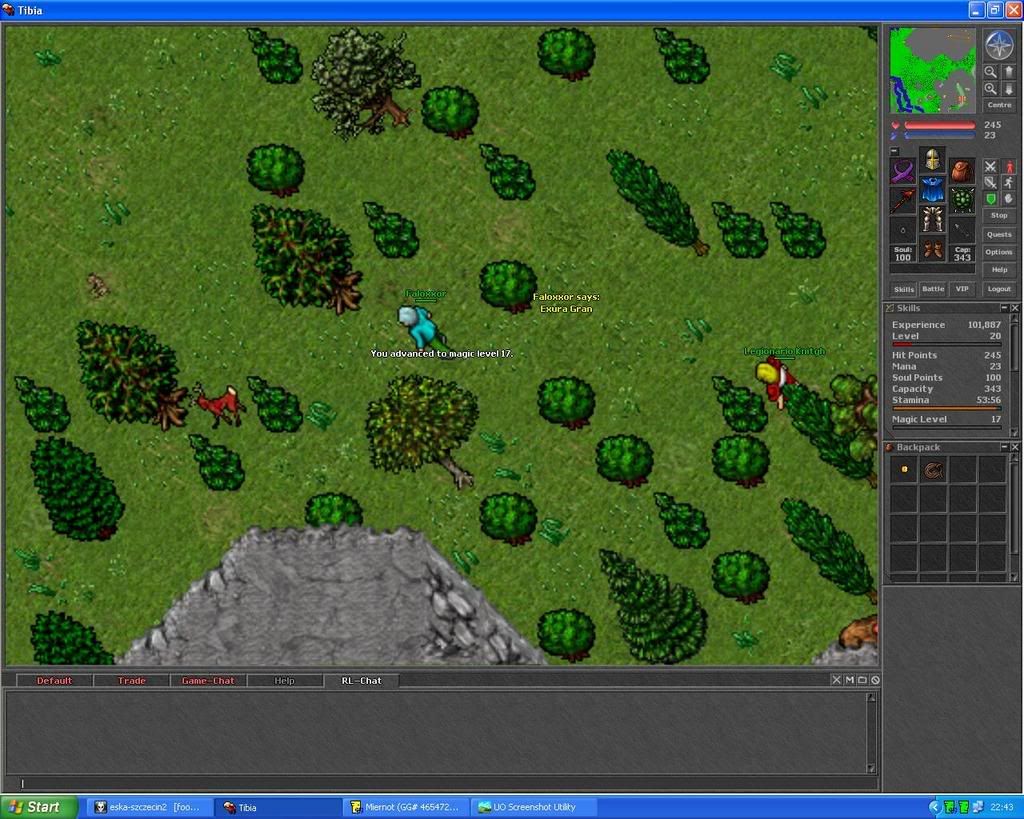Viewport: 1024px width, 819px height.
Task: Click the Logout button
Action: coord(999,289)
